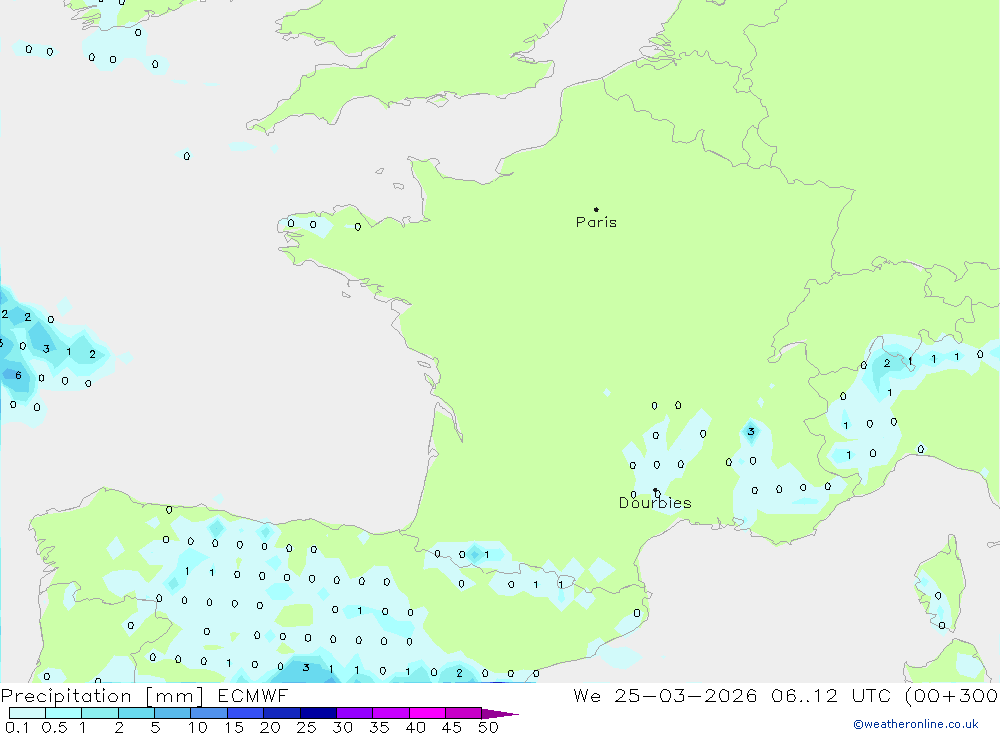1000x733 pixels.
Task: Pick the 30–35 mm legend color cell
Action: pos(354,713)
